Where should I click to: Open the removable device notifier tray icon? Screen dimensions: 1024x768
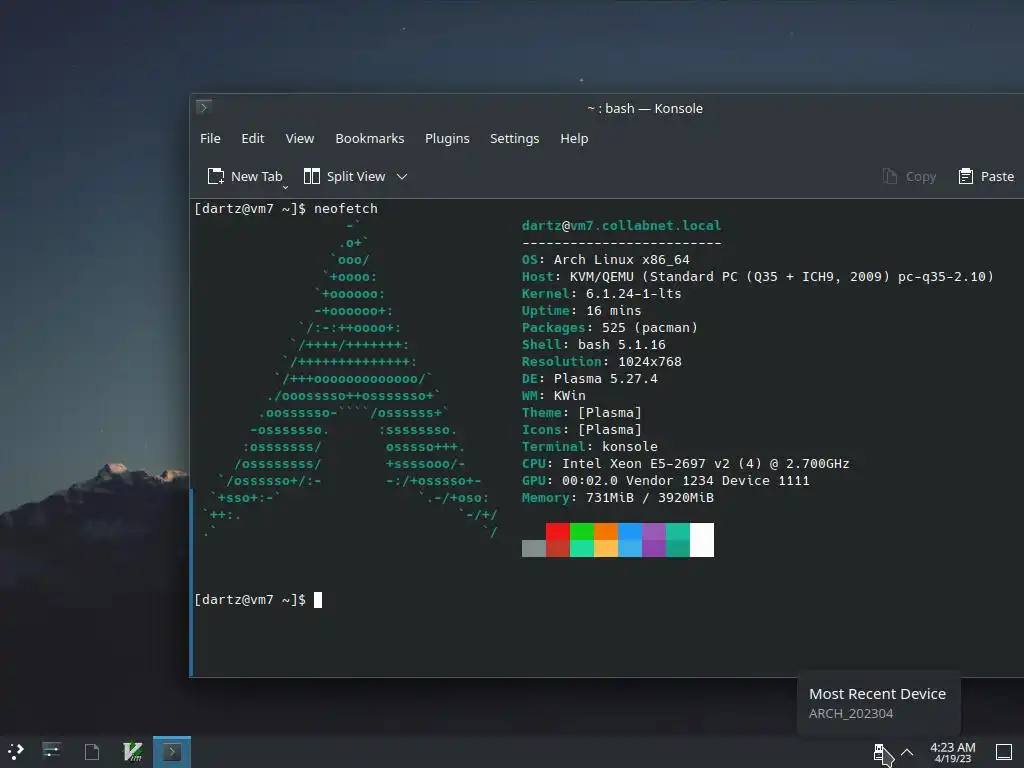(x=879, y=752)
